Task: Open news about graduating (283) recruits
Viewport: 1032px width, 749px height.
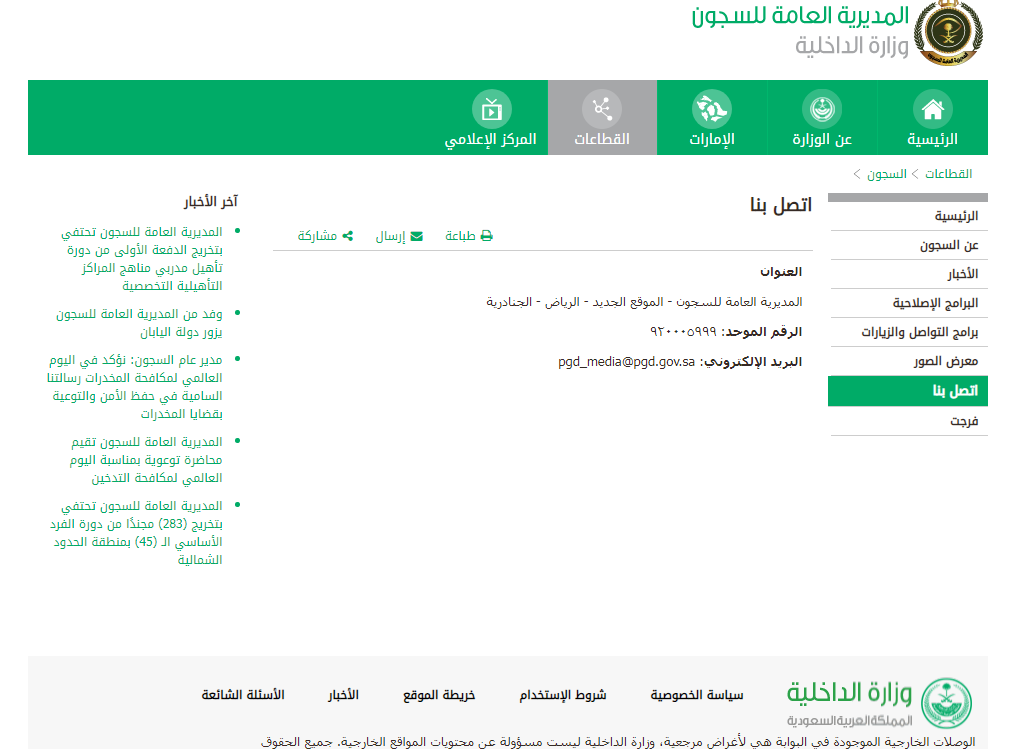Action: click(136, 532)
